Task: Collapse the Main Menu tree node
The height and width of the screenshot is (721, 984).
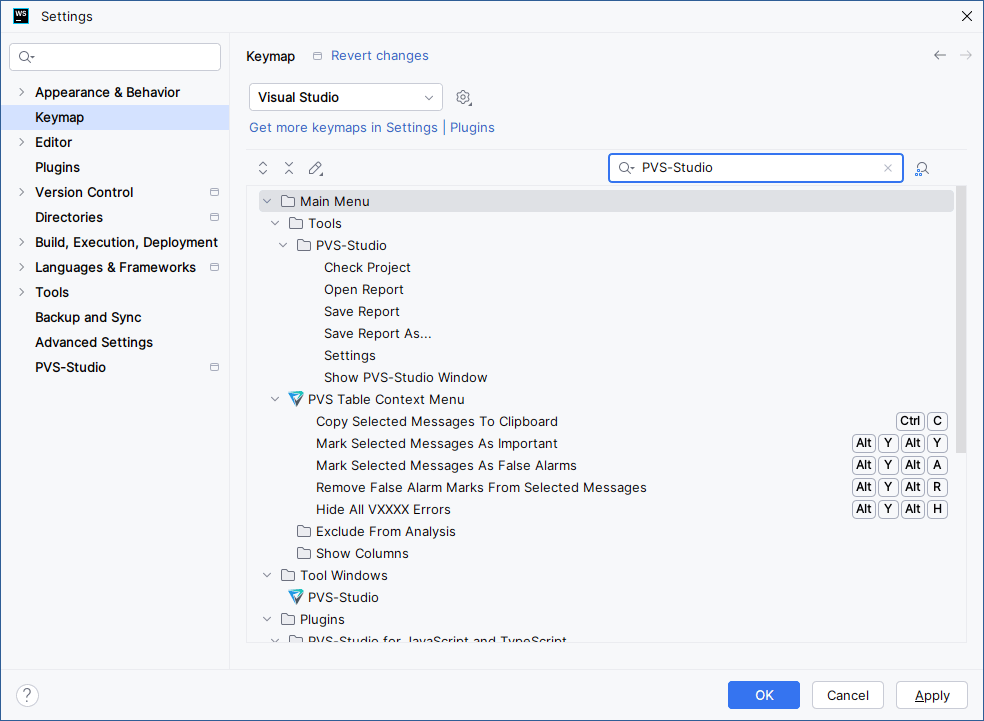Action: pyautogui.click(x=267, y=201)
